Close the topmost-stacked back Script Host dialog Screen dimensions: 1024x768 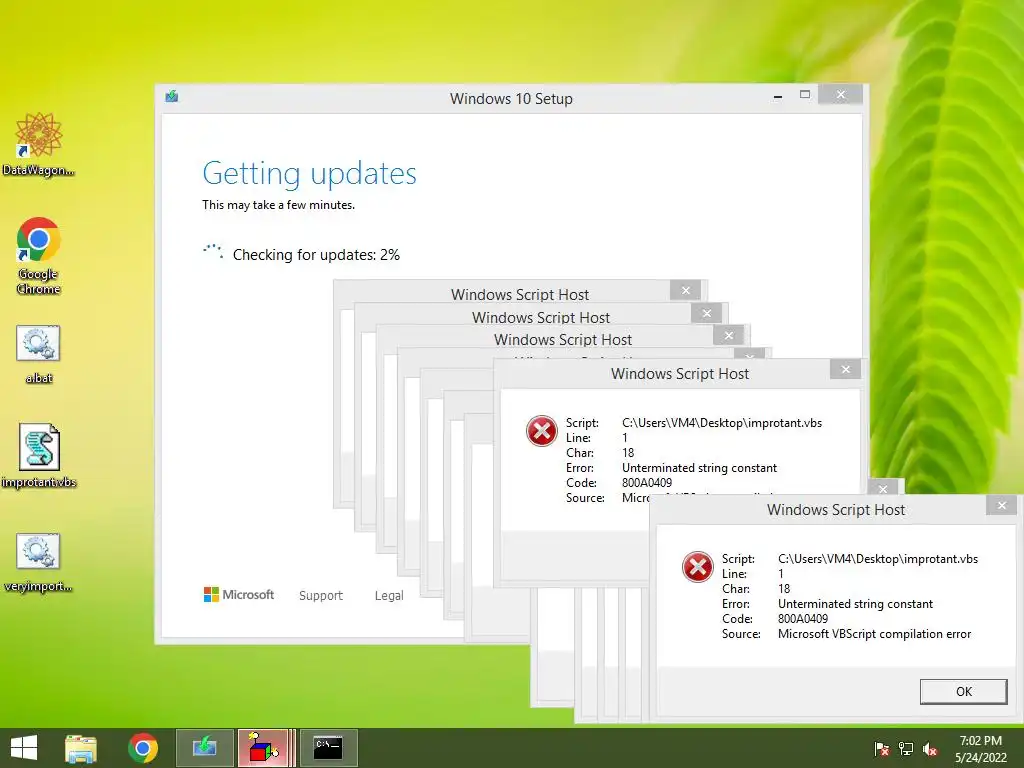coord(686,291)
